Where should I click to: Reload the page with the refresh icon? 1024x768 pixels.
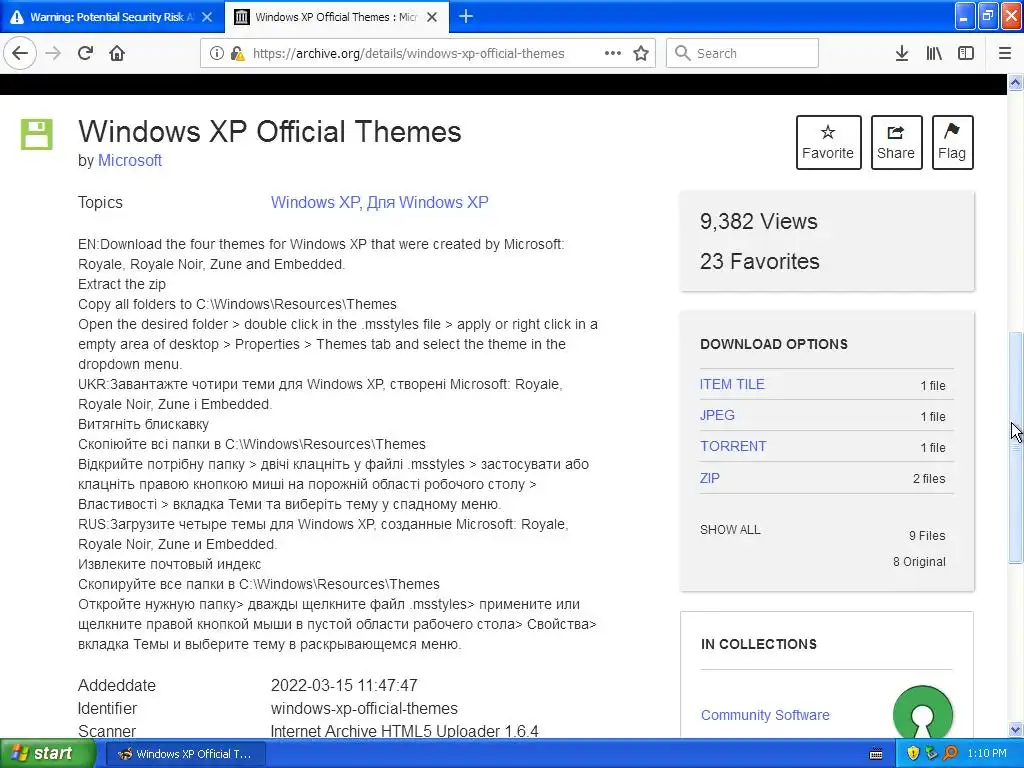pos(86,53)
